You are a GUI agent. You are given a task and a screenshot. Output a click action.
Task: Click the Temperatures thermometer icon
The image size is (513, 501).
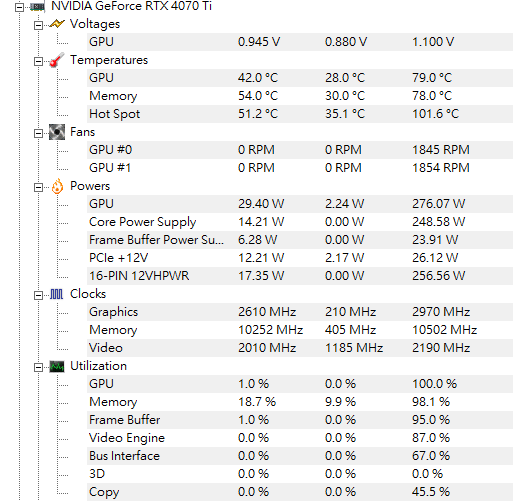click(57, 60)
